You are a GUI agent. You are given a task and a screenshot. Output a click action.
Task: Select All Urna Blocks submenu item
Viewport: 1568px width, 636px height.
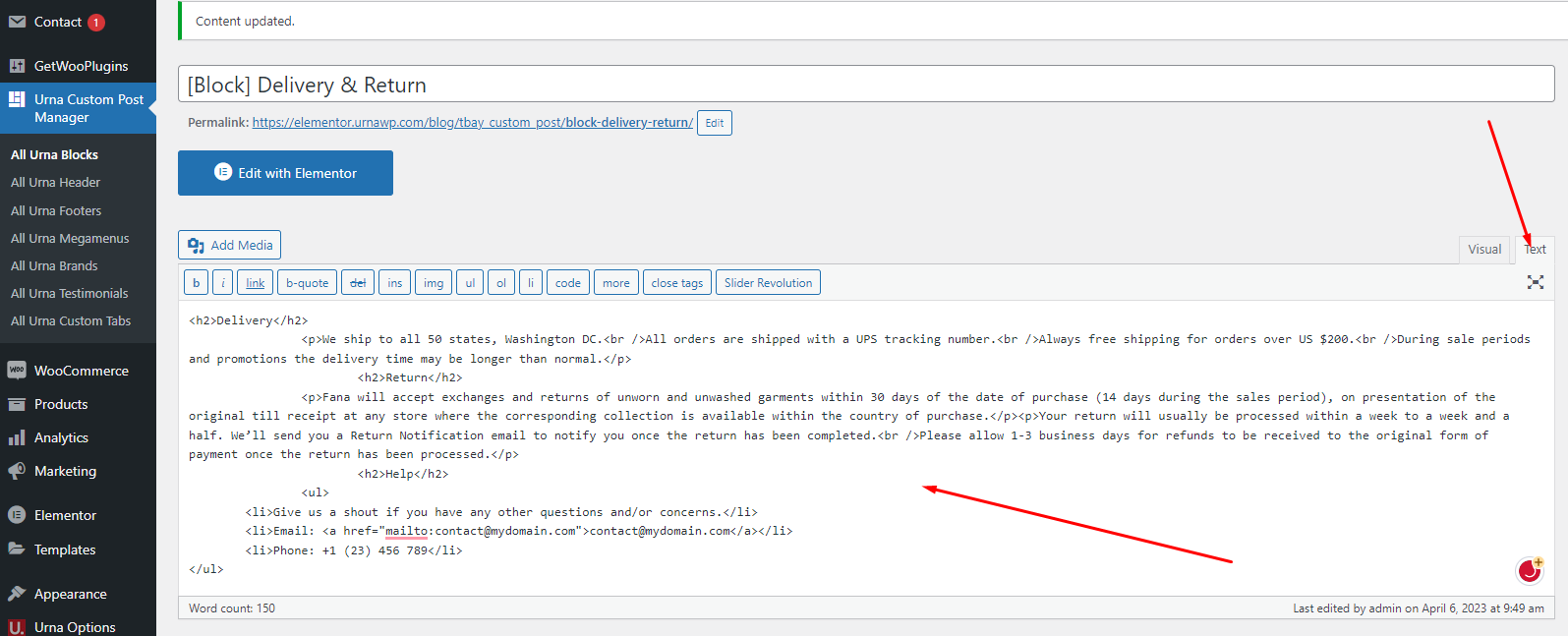click(54, 154)
